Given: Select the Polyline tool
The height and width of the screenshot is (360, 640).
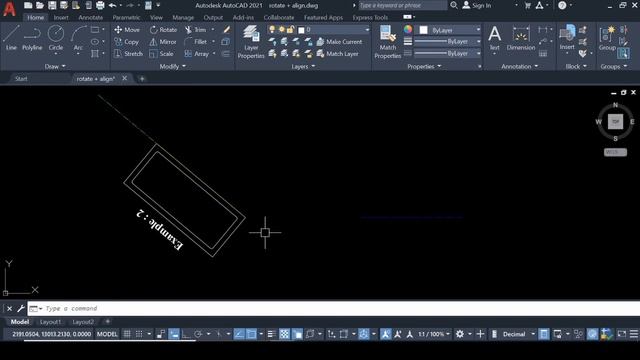Looking at the screenshot, I should tap(32, 38).
